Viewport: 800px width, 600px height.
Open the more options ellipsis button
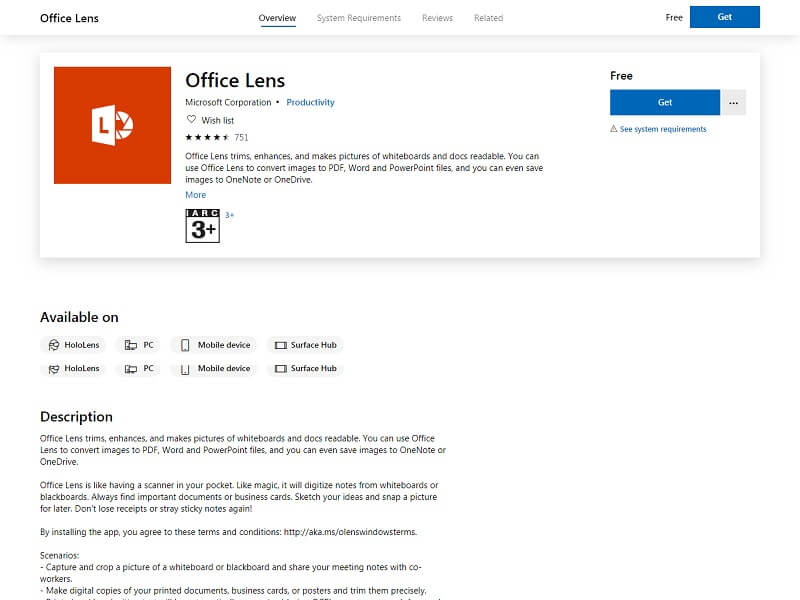click(x=733, y=103)
